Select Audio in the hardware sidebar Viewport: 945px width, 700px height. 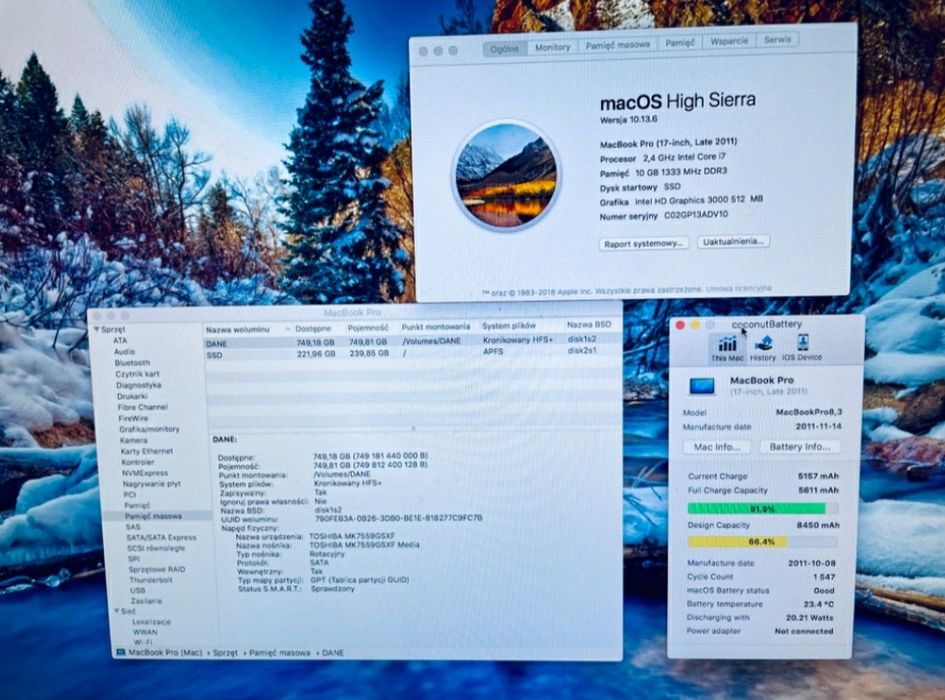coord(124,352)
